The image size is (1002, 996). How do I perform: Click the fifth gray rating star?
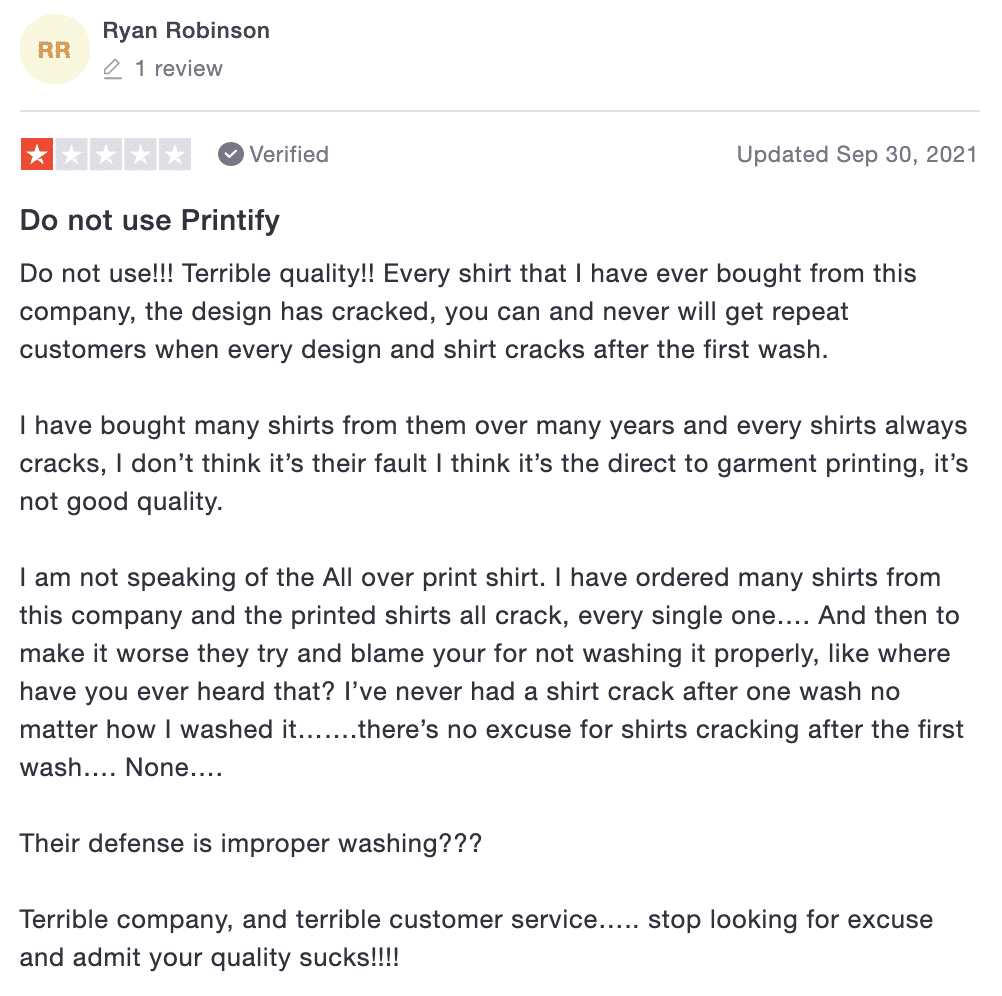[x=175, y=154]
